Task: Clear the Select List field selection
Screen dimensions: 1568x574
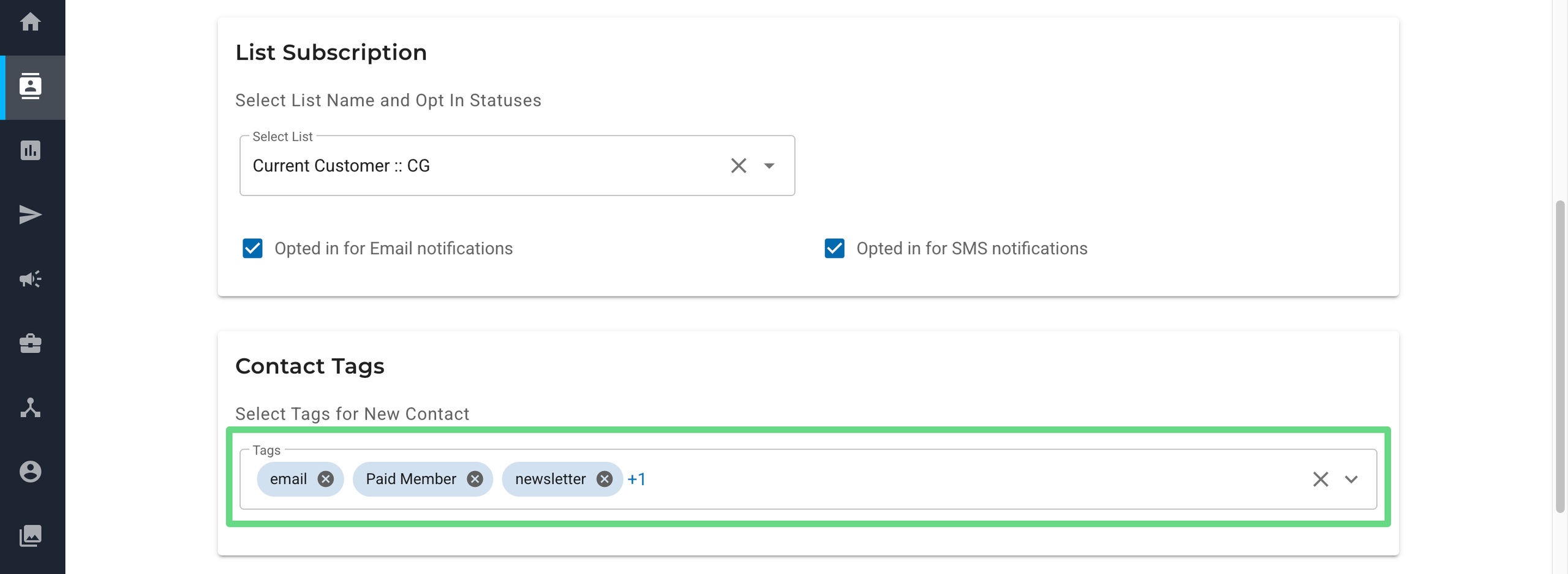Action: pos(739,166)
